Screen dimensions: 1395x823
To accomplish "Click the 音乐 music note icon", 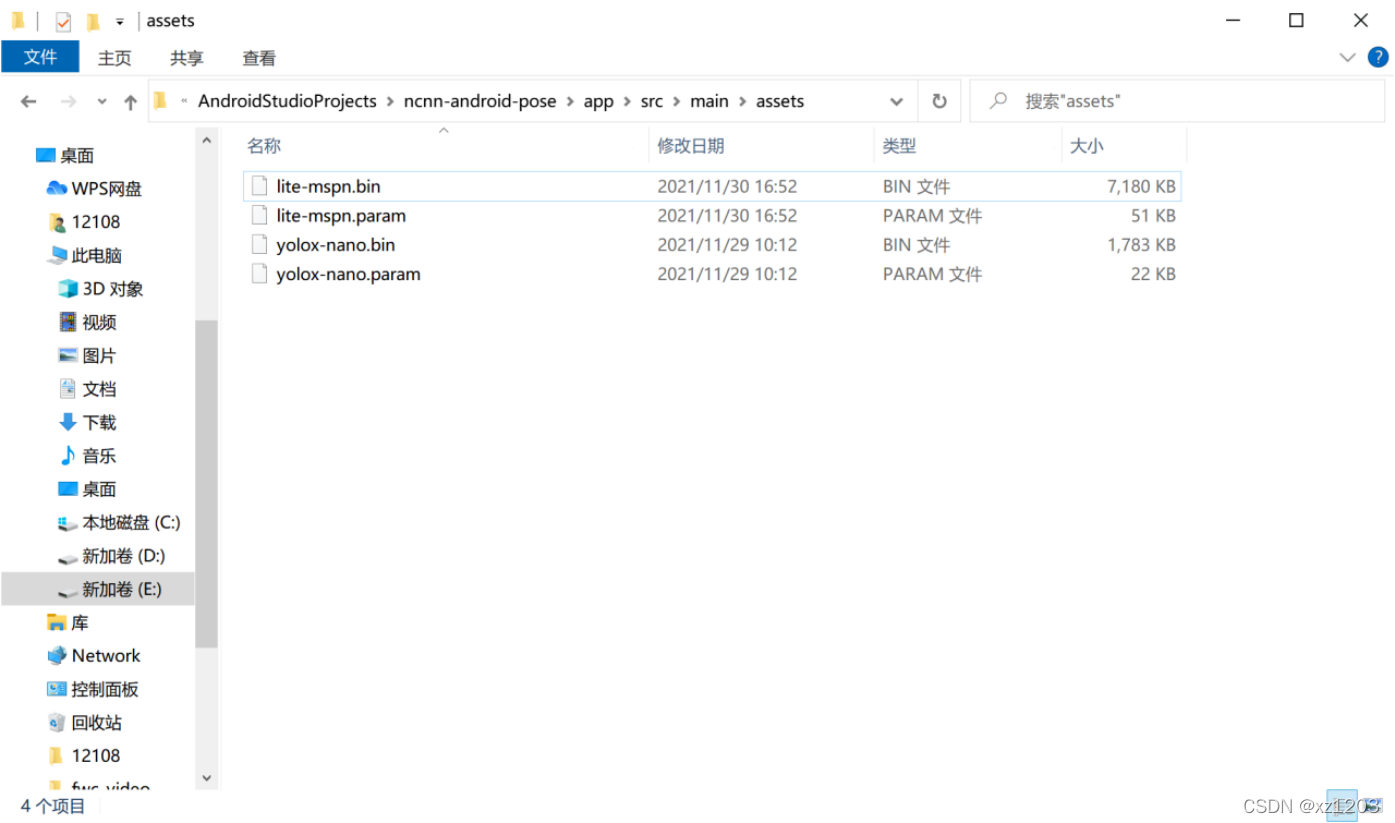I will (68, 455).
